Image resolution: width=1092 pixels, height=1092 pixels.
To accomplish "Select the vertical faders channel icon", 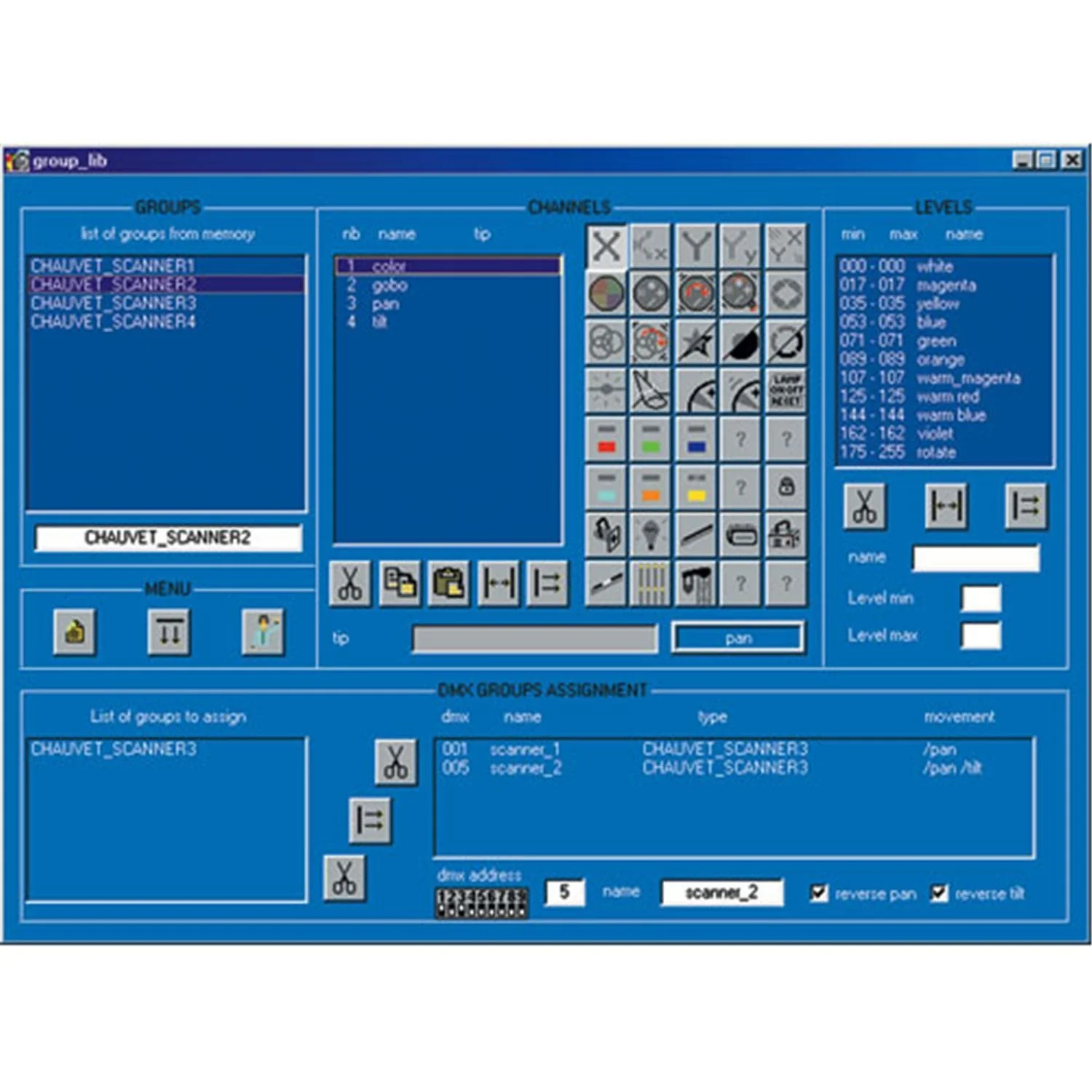I will (651, 582).
